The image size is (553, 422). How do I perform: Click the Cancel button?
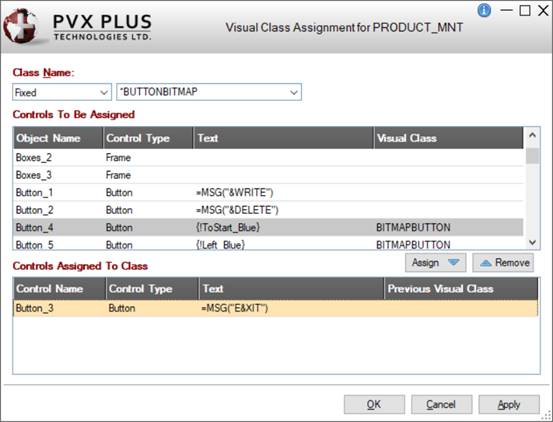coord(442,404)
